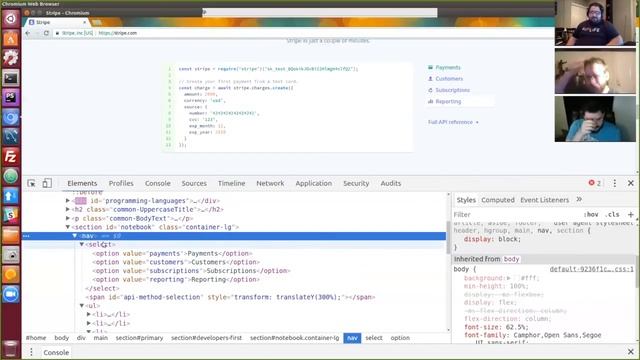Click Customers icon in Stripe sidebar
The image size is (640, 360).
[430, 79]
